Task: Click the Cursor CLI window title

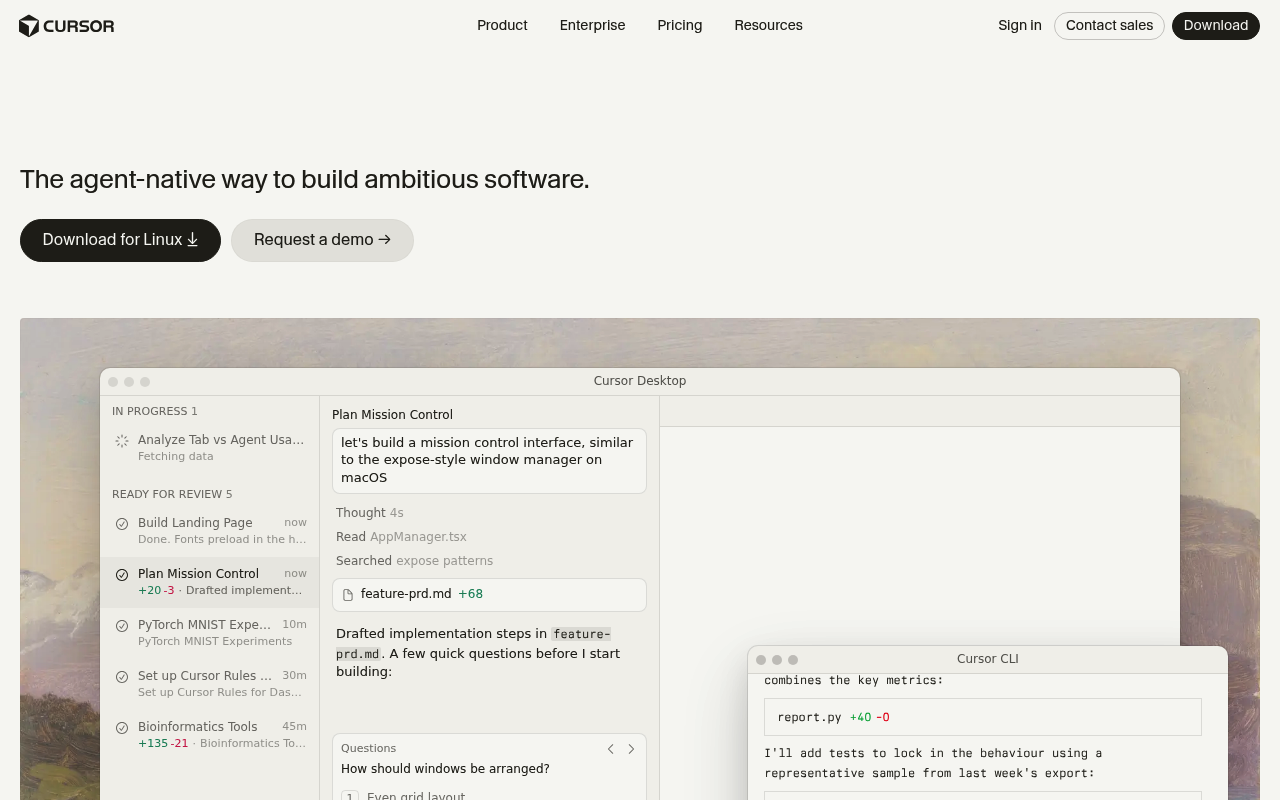Action: coord(988,659)
